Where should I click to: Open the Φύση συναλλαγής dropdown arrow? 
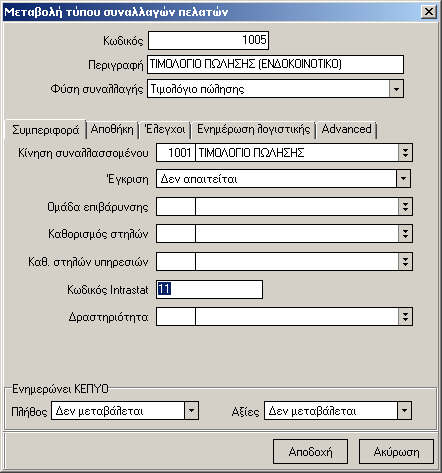(x=396, y=89)
